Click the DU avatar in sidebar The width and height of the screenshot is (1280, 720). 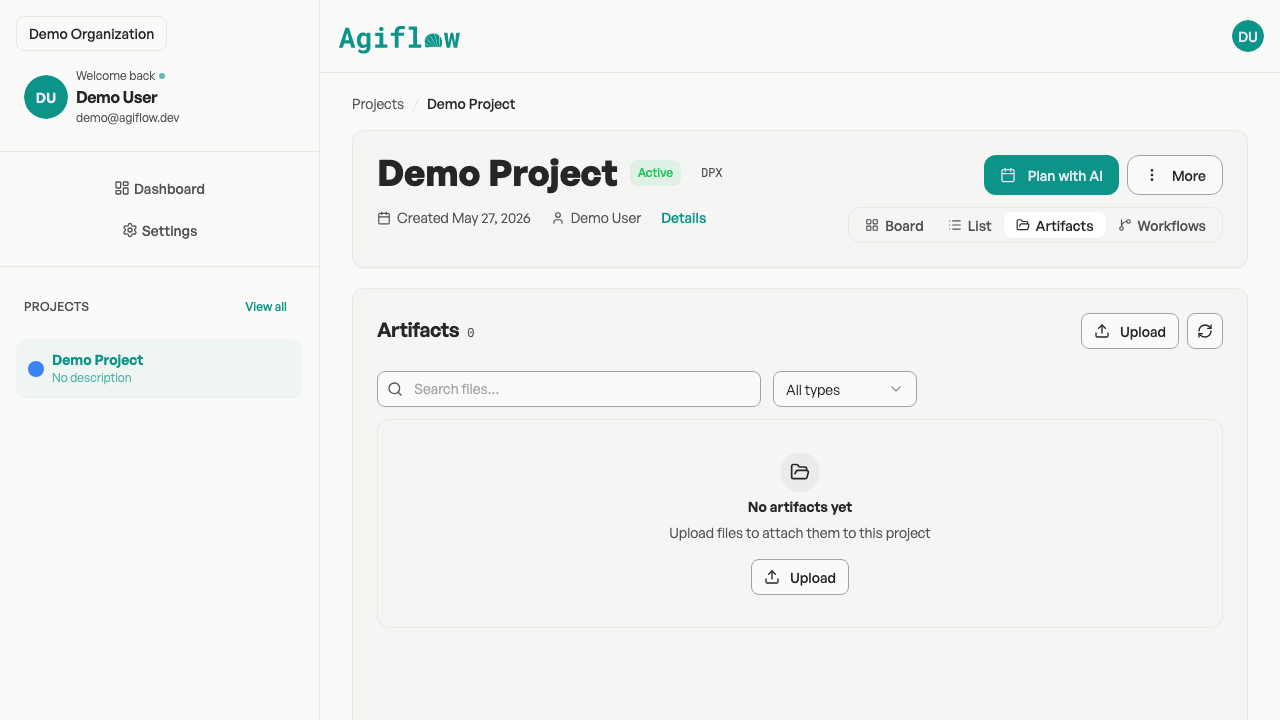pos(46,97)
